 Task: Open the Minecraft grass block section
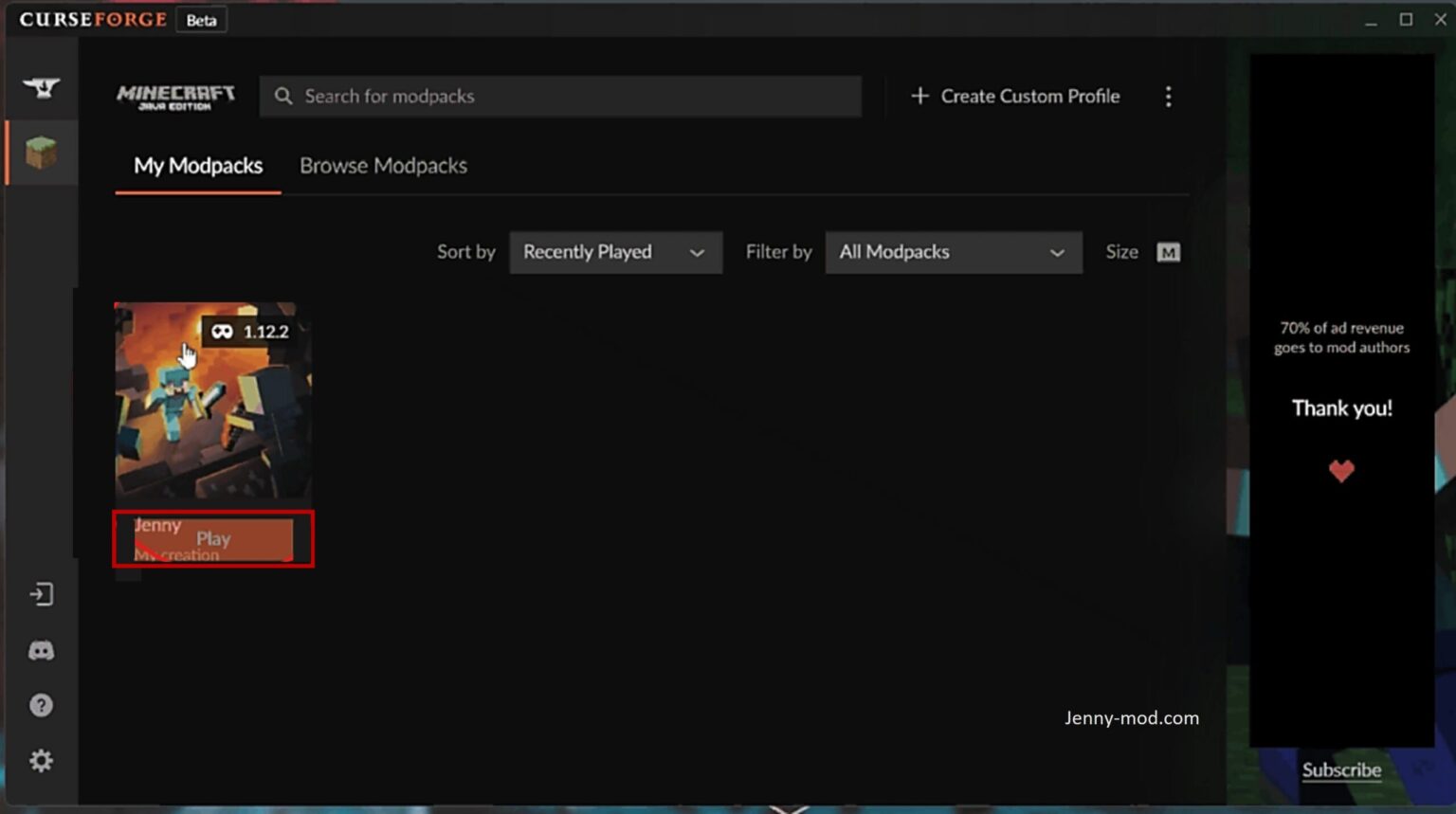coord(42,152)
